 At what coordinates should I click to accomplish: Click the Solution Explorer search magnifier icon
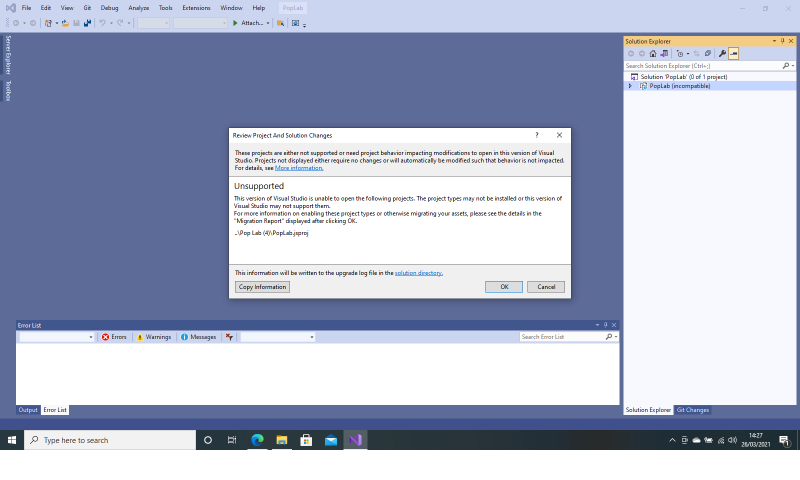click(786, 66)
